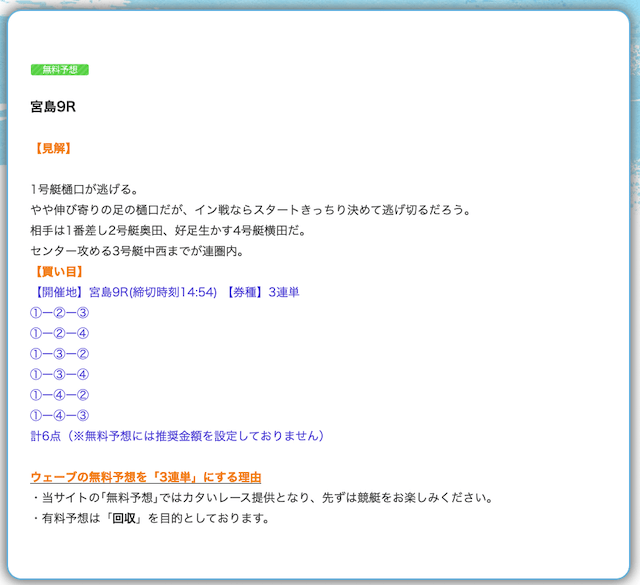The width and height of the screenshot is (640, 585).
Task: Click the bet combination ①ー②ー④
Action: (x=60, y=334)
